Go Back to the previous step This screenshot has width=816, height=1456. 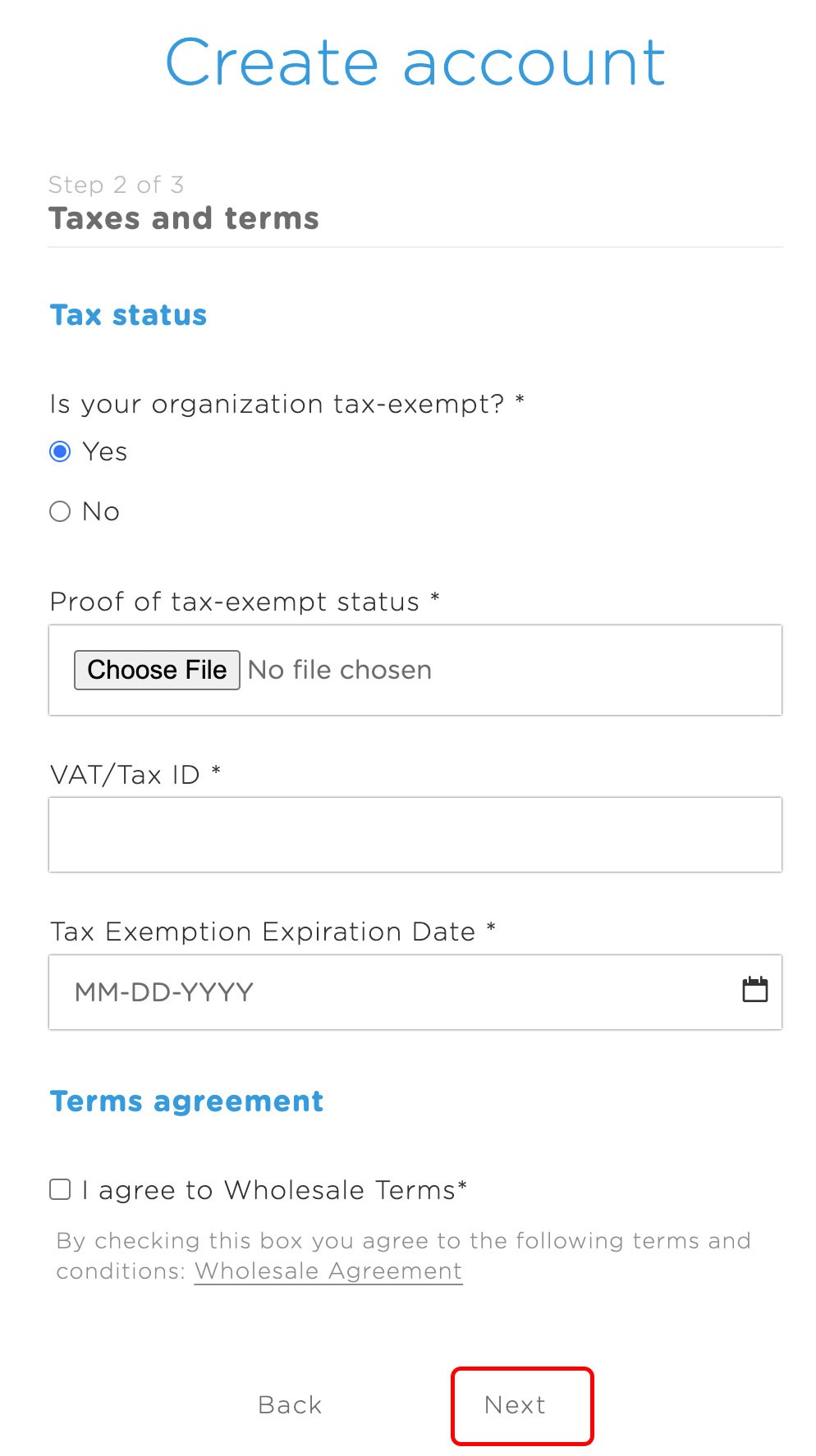(x=290, y=1405)
